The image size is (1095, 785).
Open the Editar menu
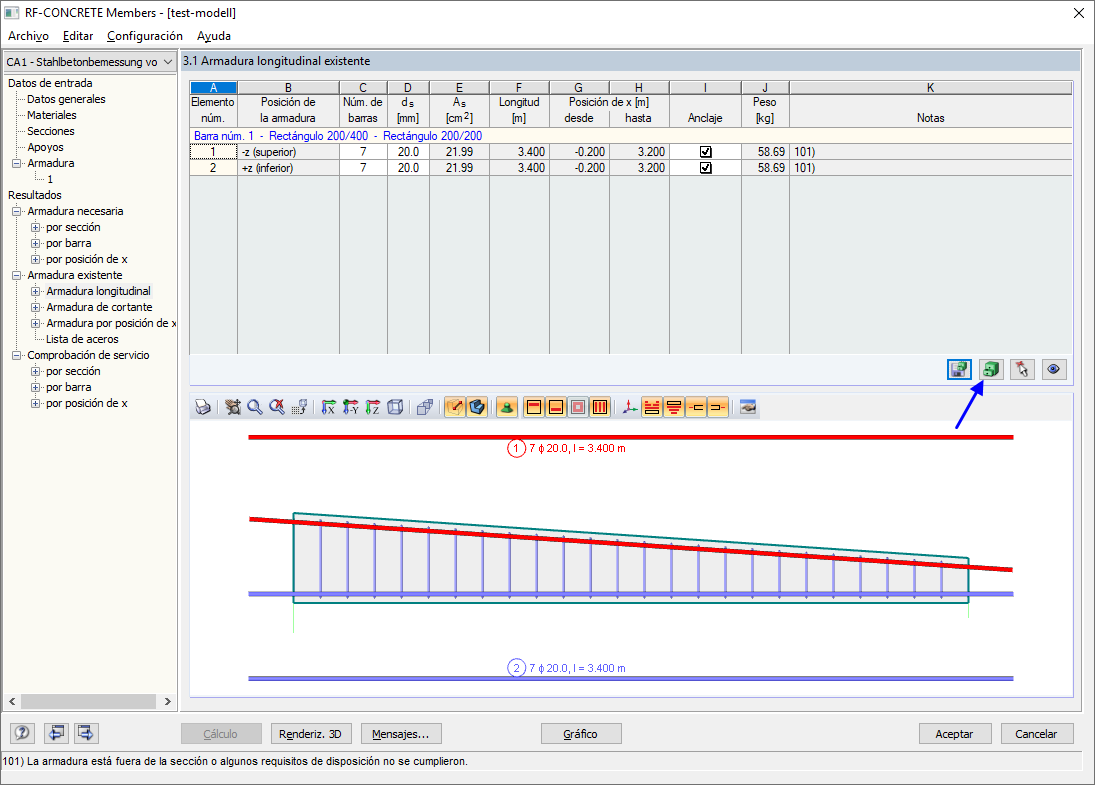click(x=78, y=36)
